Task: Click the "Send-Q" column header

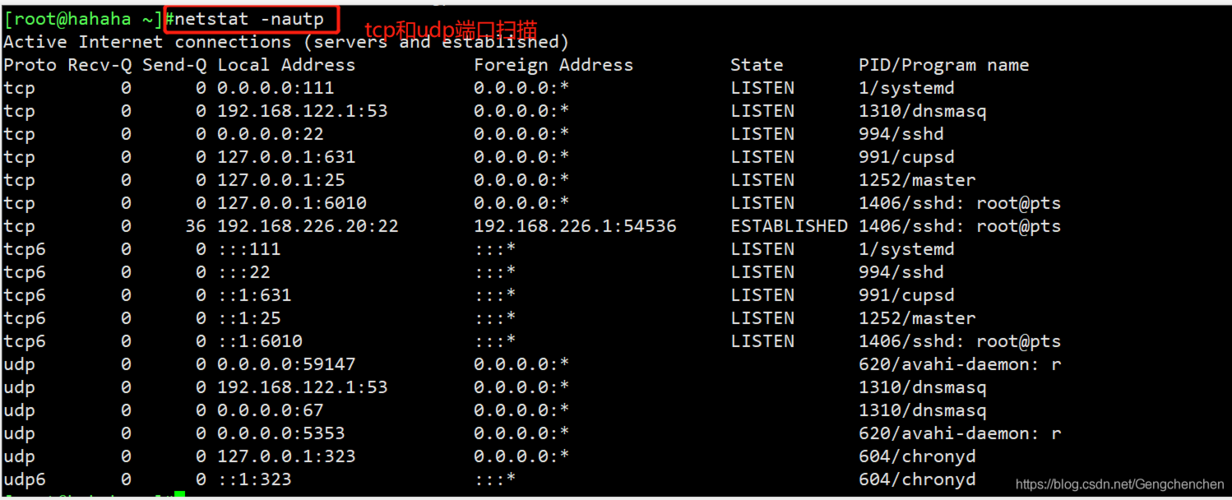Action: [x=174, y=65]
